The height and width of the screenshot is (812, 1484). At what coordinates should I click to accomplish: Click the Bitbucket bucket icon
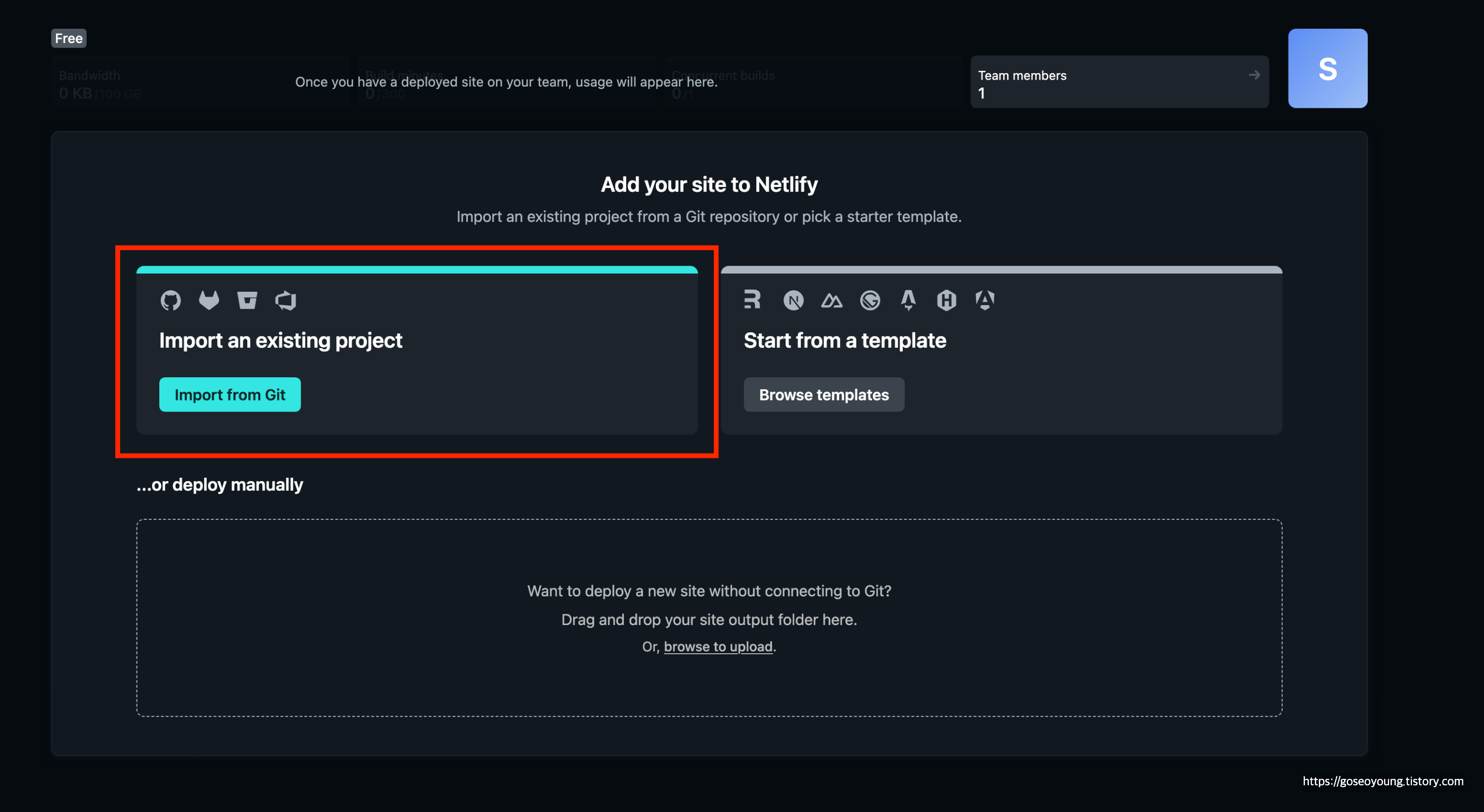coord(247,300)
